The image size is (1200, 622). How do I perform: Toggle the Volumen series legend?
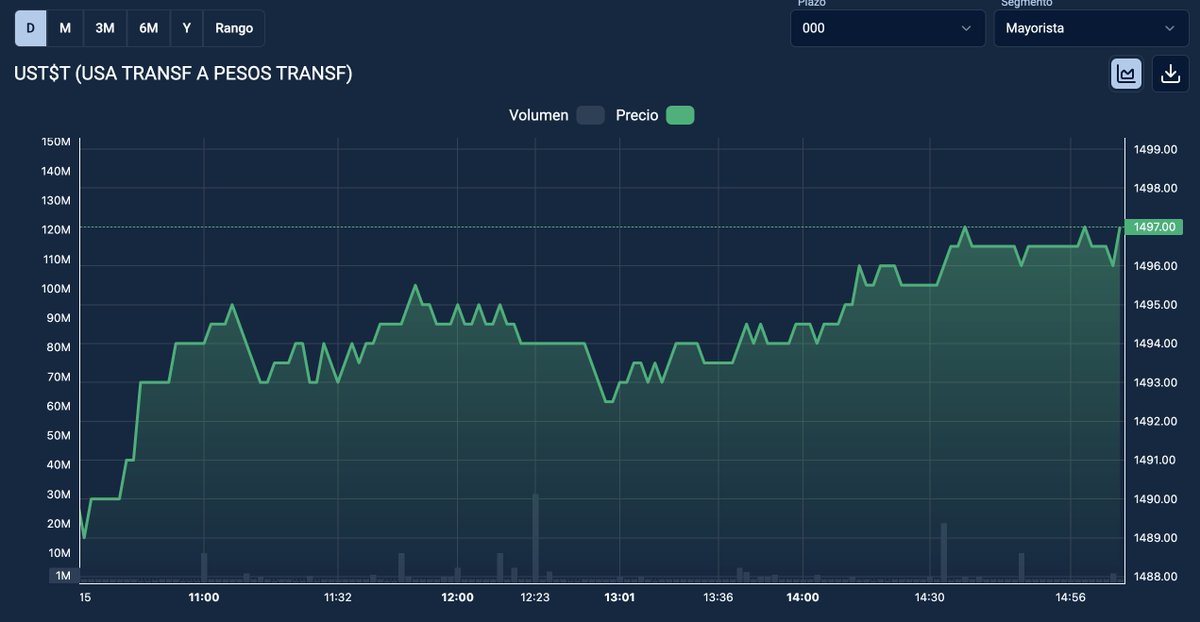pyautogui.click(x=556, y=115)
